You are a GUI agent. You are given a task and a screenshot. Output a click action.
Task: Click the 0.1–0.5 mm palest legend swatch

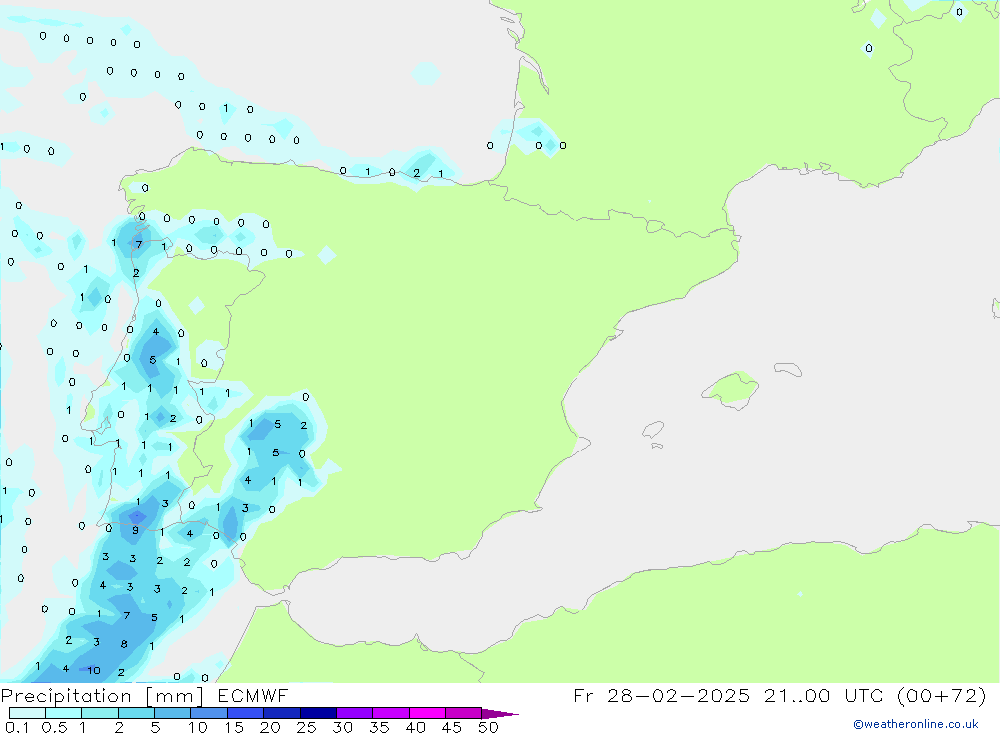click(27, 713)
